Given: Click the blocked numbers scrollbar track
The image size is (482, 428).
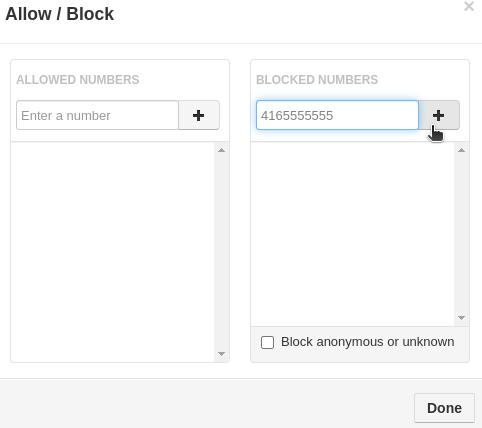Looking at the screenshot, I should click(x=461, y=234).
